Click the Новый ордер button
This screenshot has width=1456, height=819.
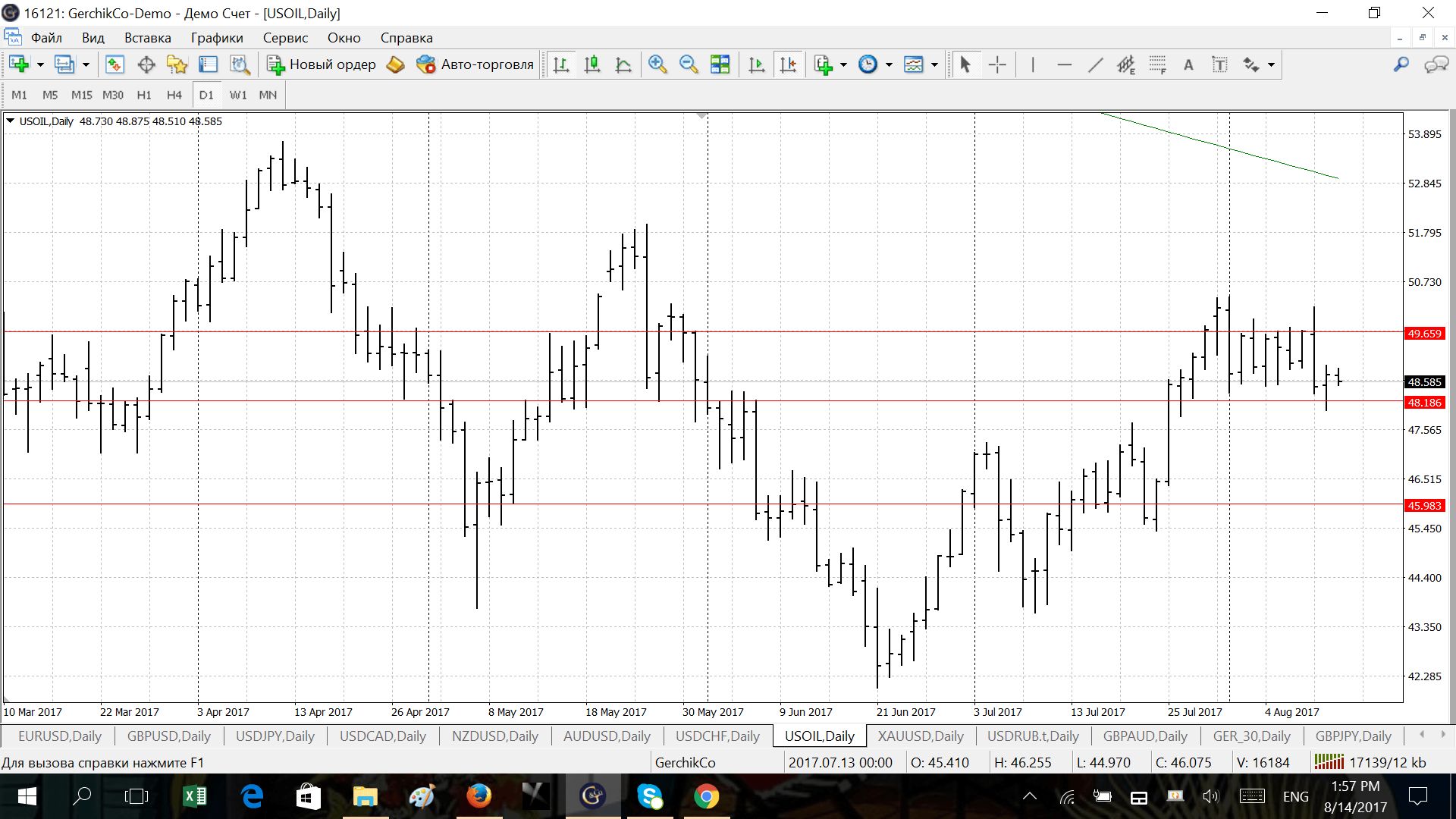point(322,64)
